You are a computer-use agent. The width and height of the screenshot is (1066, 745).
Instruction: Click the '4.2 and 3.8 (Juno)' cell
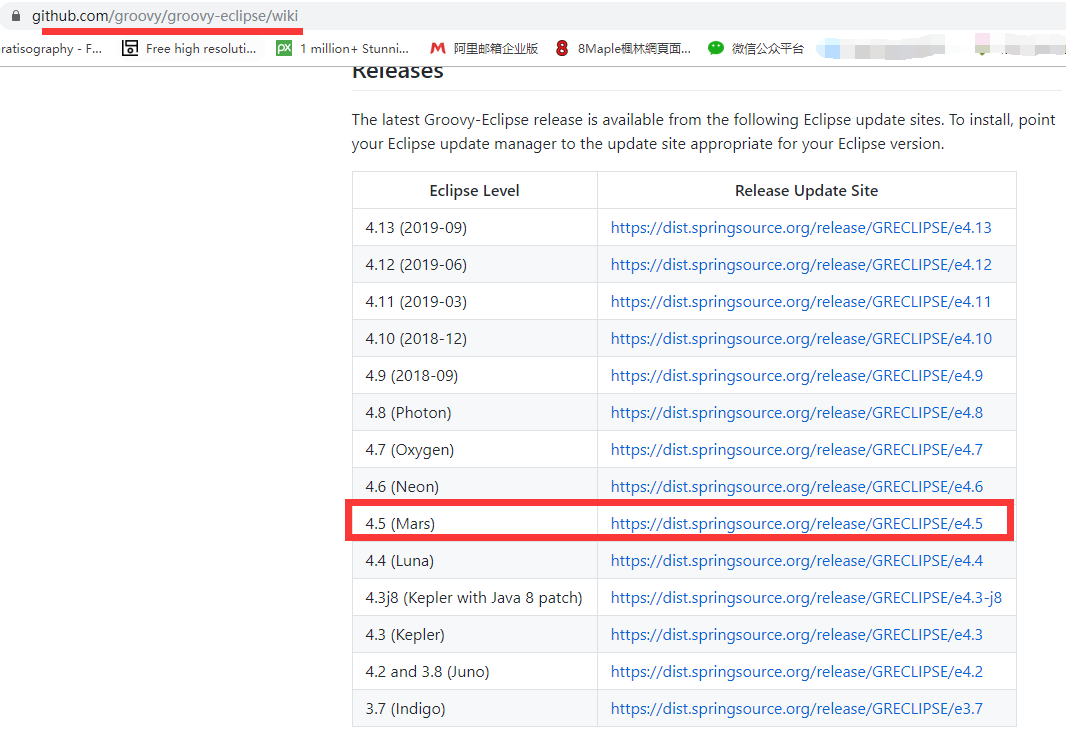pos(475,672)
